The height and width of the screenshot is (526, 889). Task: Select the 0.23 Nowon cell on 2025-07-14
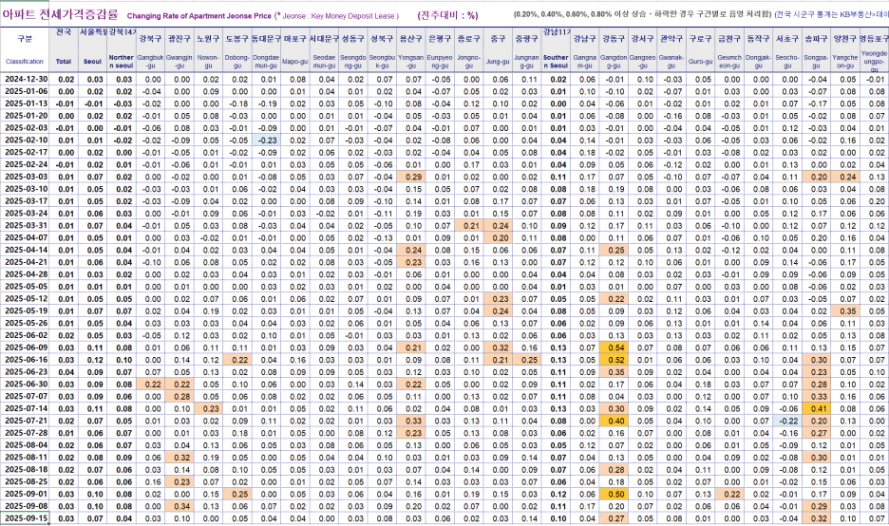click(x=208, y=409)
